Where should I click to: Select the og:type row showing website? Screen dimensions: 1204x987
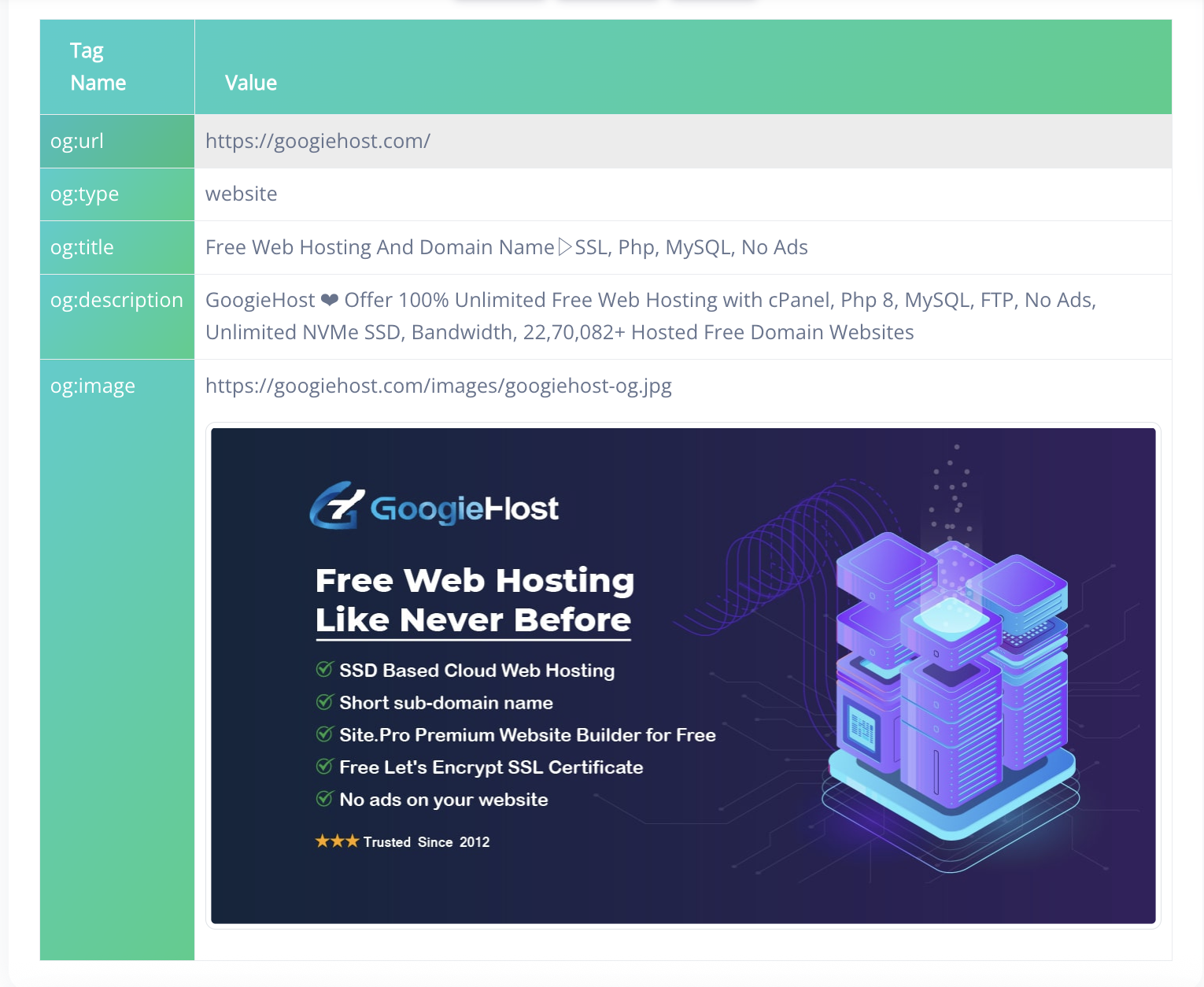pos(241,194)
